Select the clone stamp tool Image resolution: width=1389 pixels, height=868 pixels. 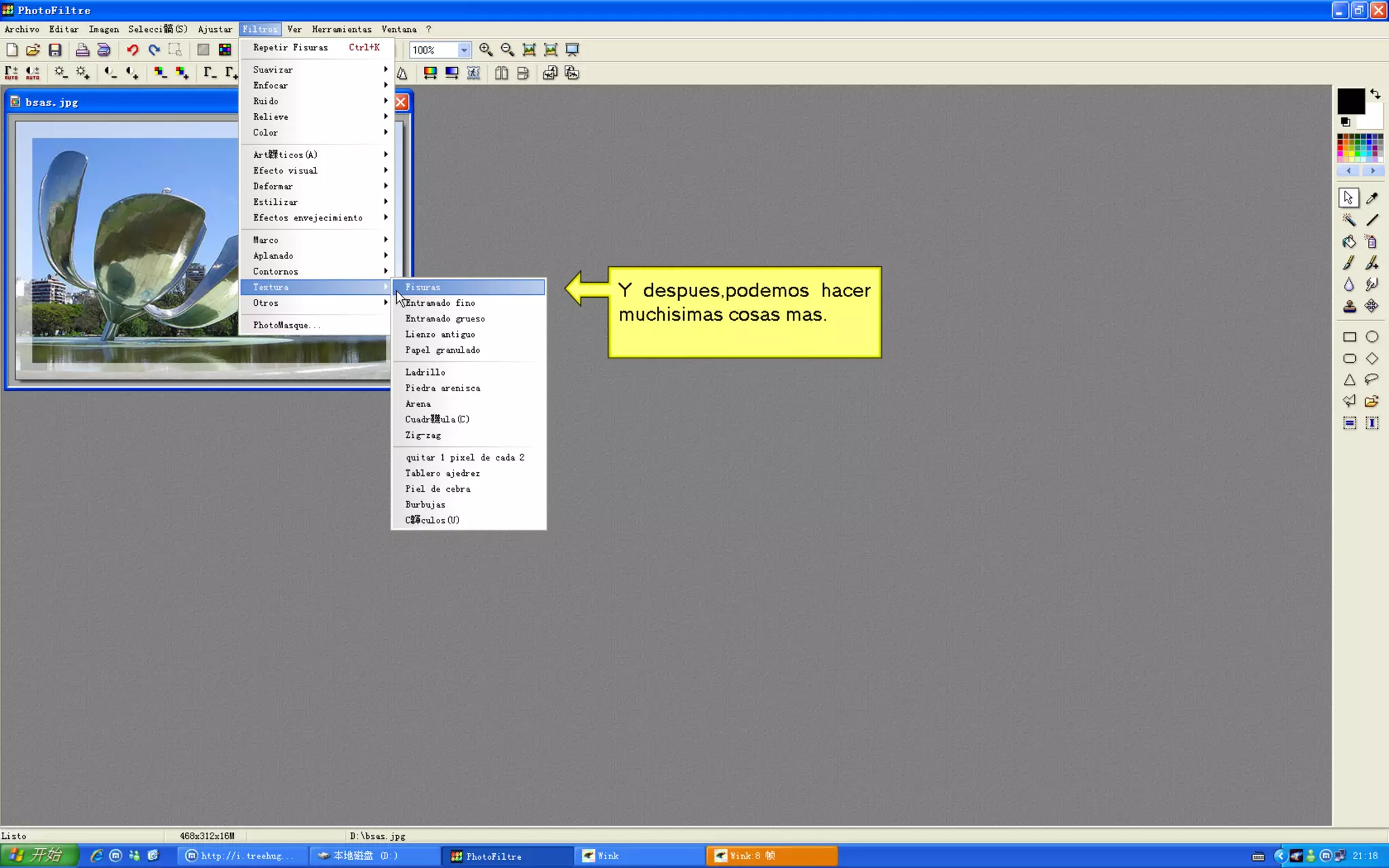click(1349, 307)
